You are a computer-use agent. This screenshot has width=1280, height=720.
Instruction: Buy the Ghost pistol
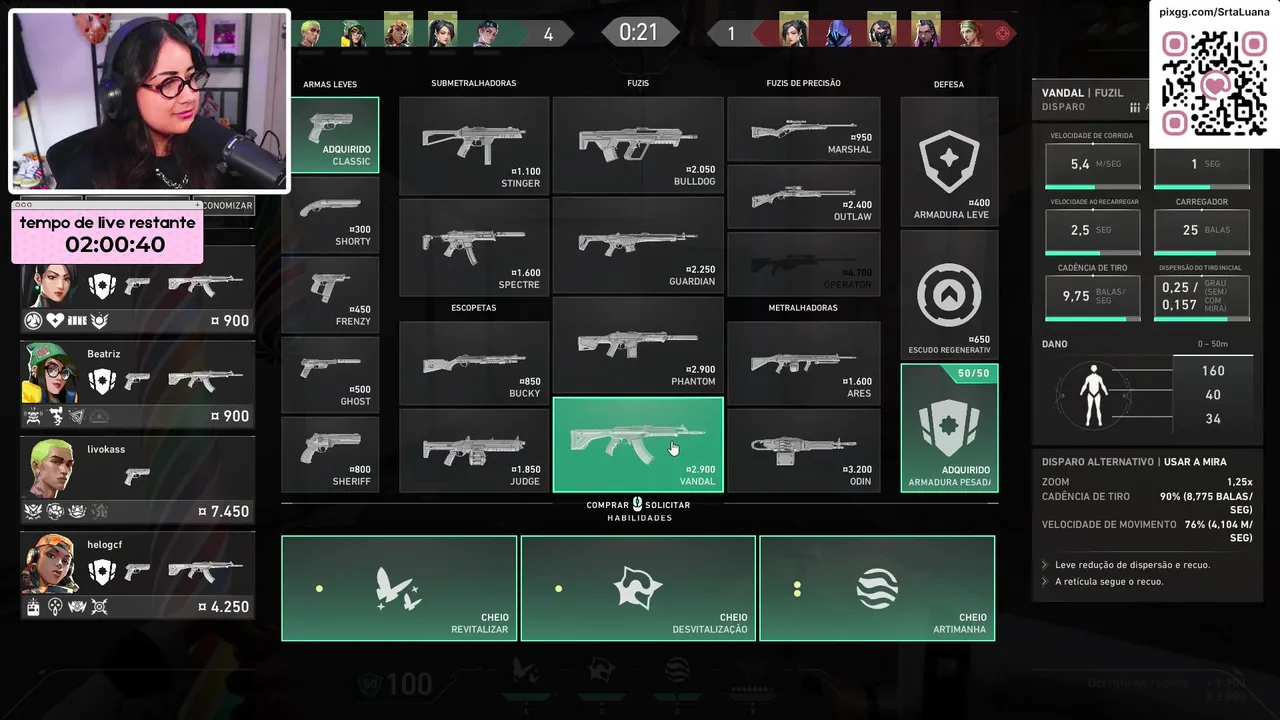click(x=330, y=375)
